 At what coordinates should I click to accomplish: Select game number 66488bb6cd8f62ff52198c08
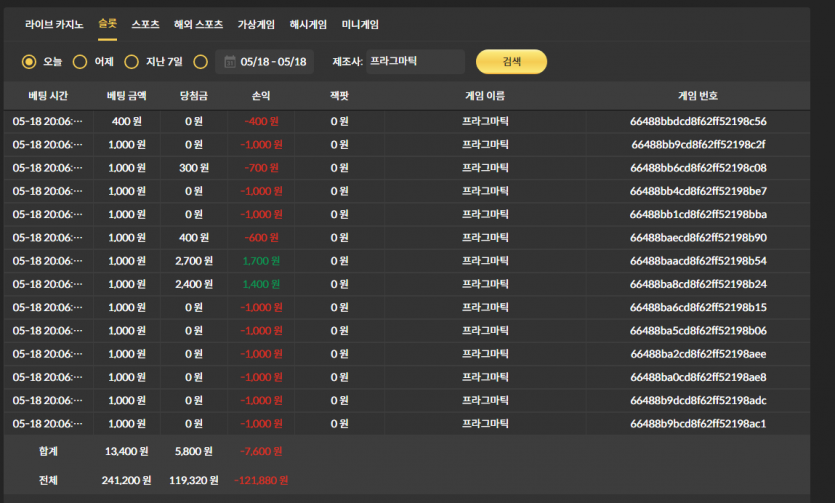click(698, 168)
